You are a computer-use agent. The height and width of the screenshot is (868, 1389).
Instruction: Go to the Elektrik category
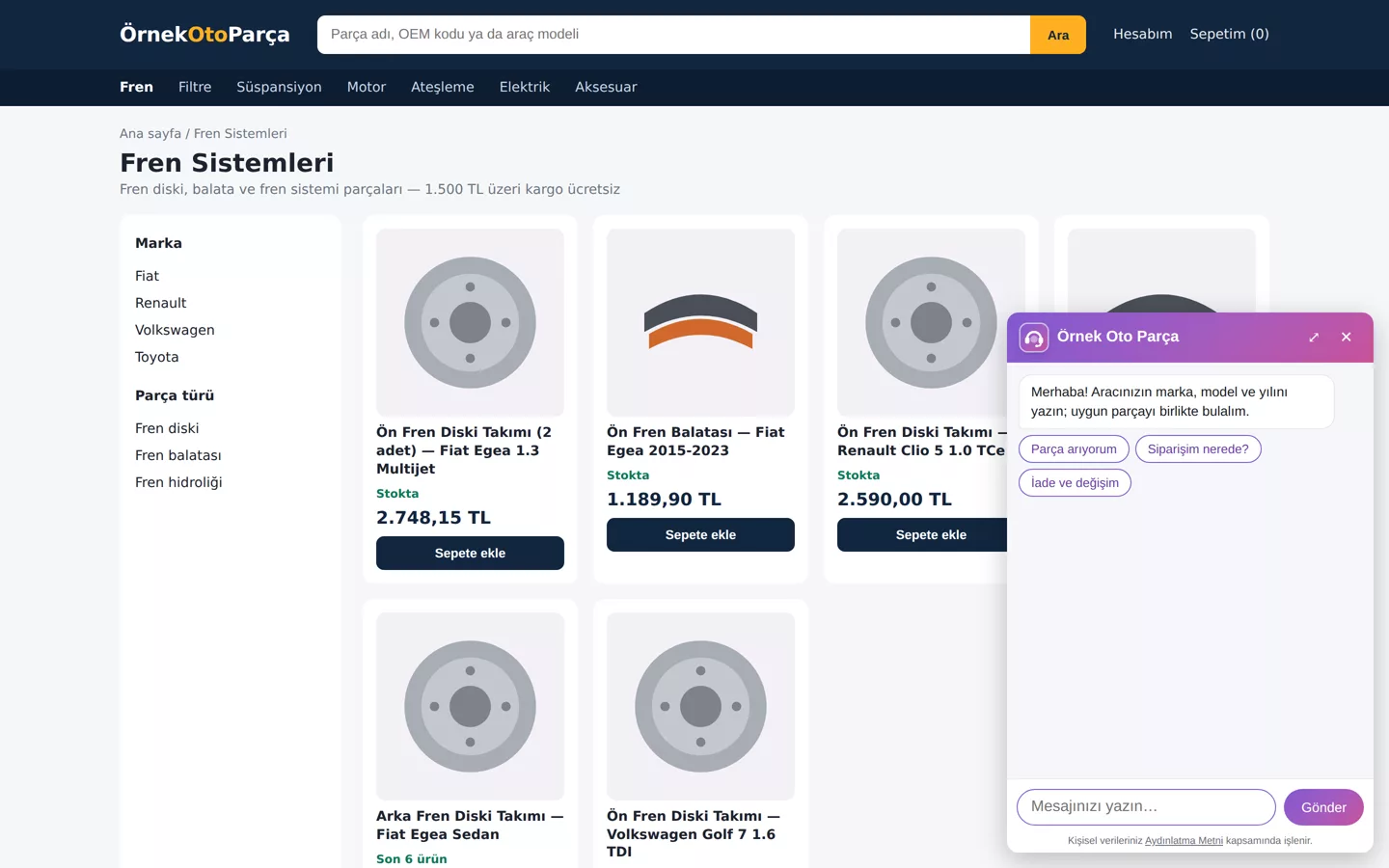(x=525, y=87)
